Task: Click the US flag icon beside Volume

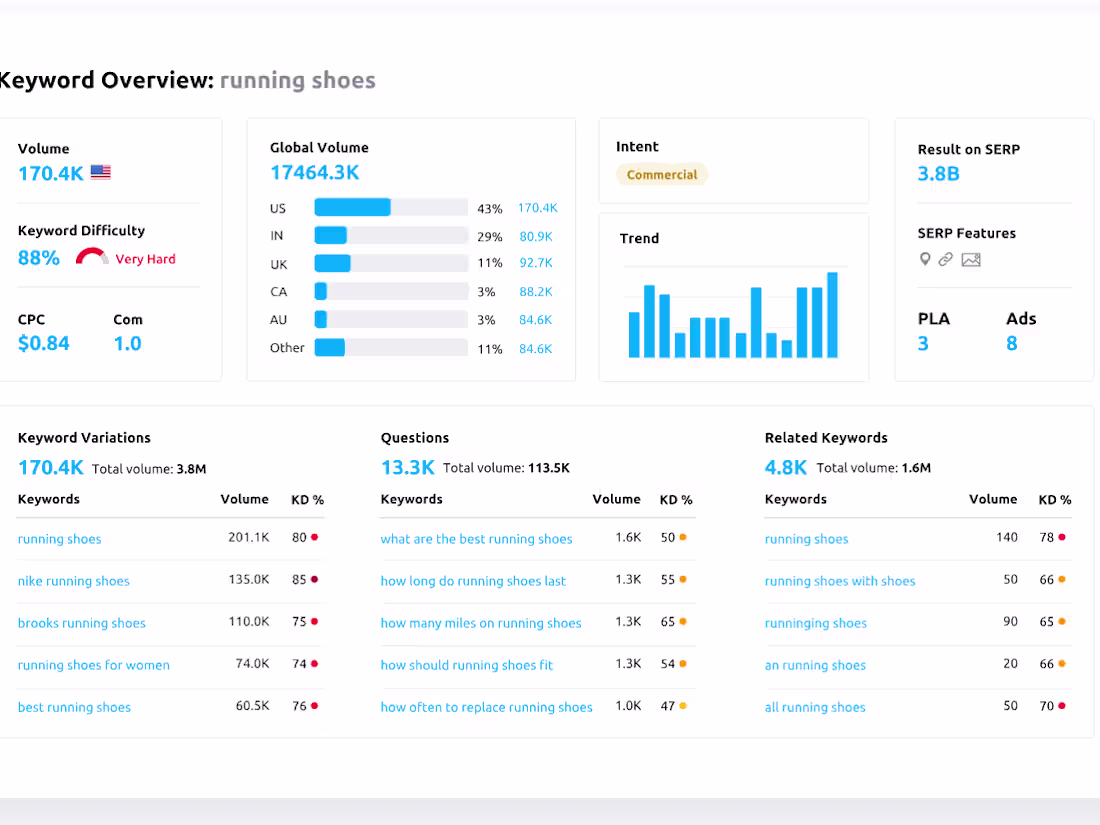Action: 100,172
